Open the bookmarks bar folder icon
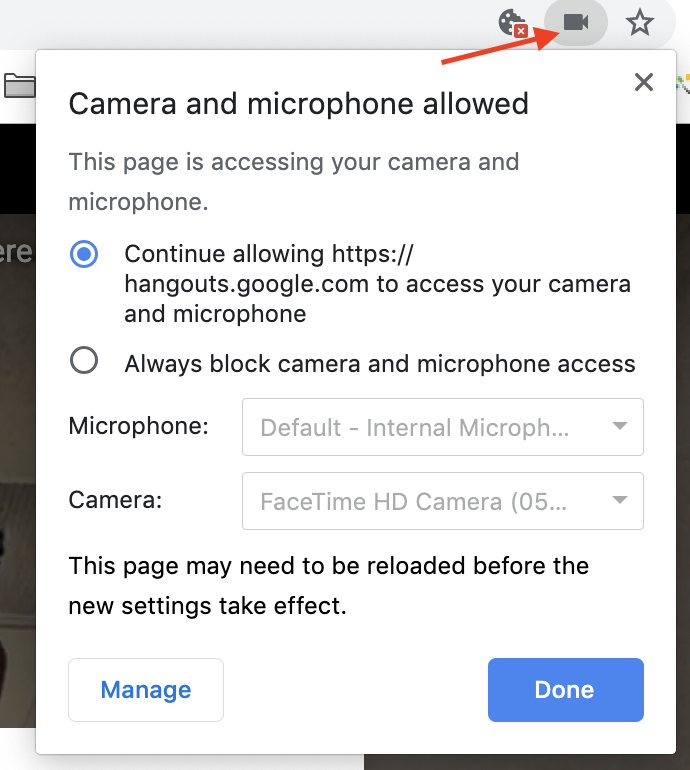This screenshot has height=770, width=690. (x=18, y=86)
